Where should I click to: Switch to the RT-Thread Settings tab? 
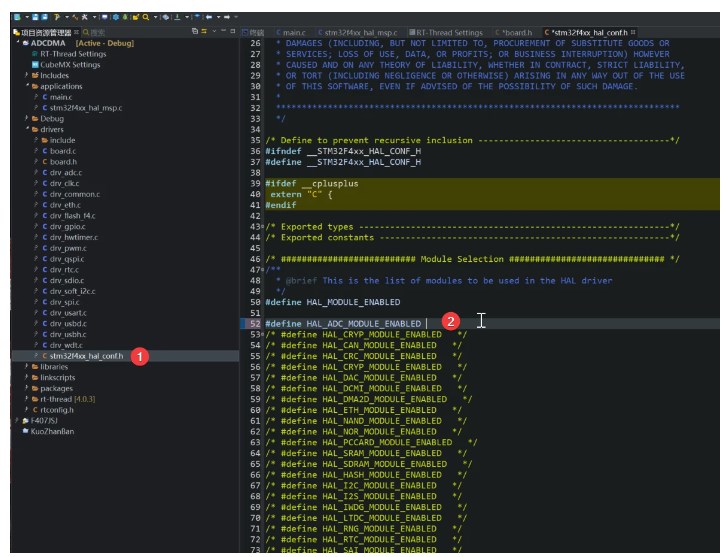pos(449,32)
